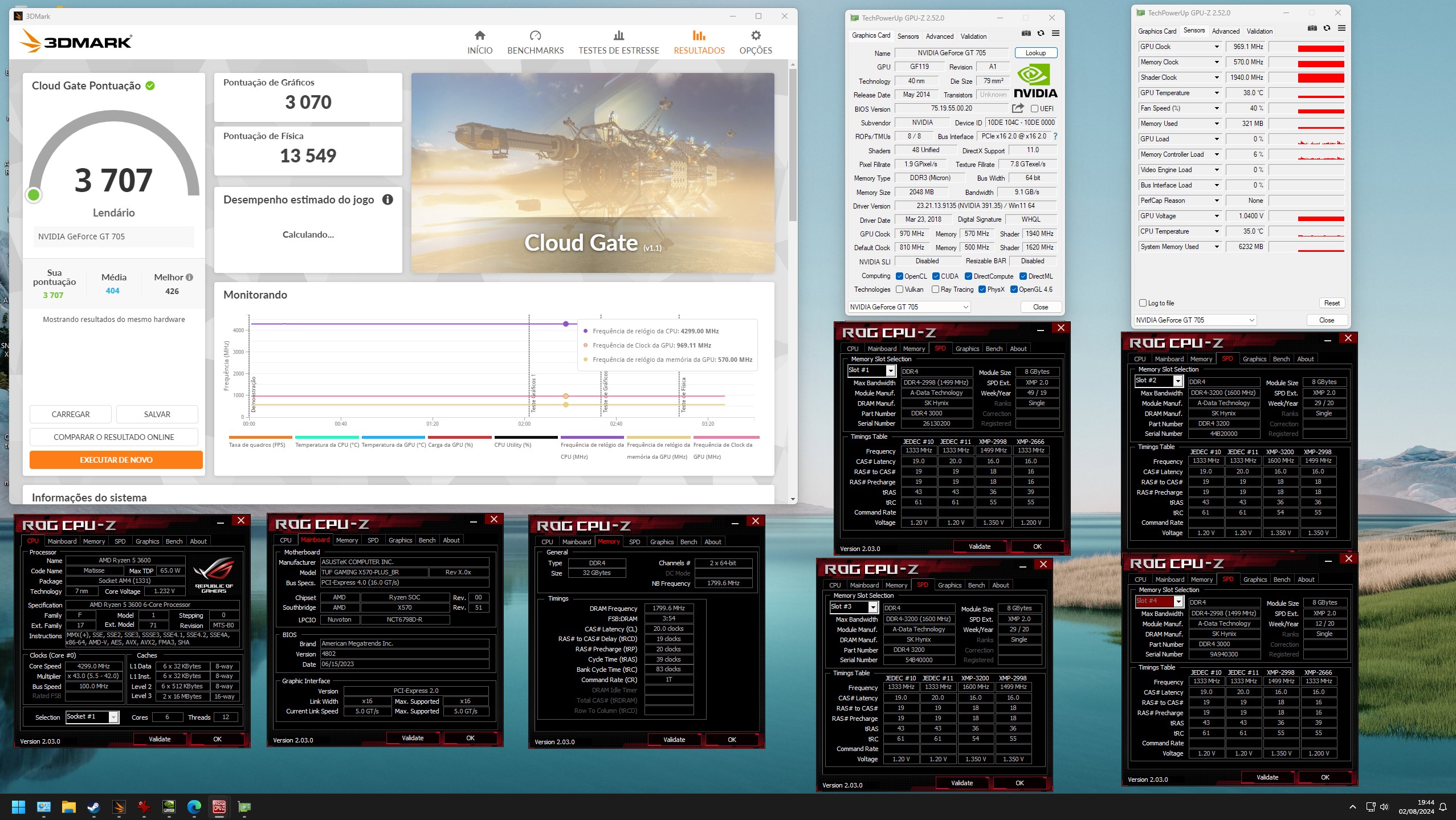This screenshot has width=1456, height=820.
Task: Open Microsoft Edge from taskbar
Action: tap(194, 807)
